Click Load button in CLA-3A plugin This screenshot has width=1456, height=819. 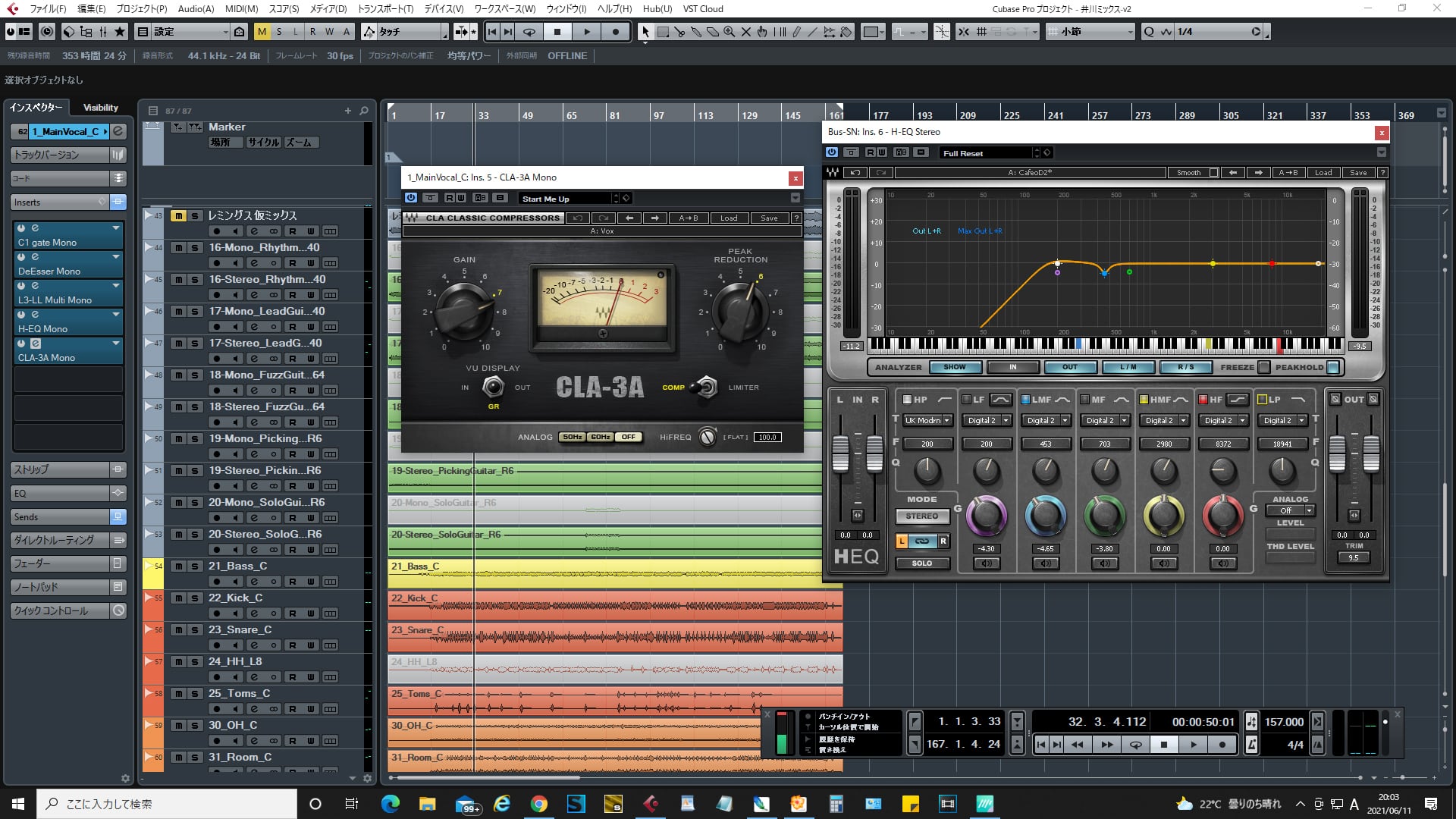tap(728, 218)
